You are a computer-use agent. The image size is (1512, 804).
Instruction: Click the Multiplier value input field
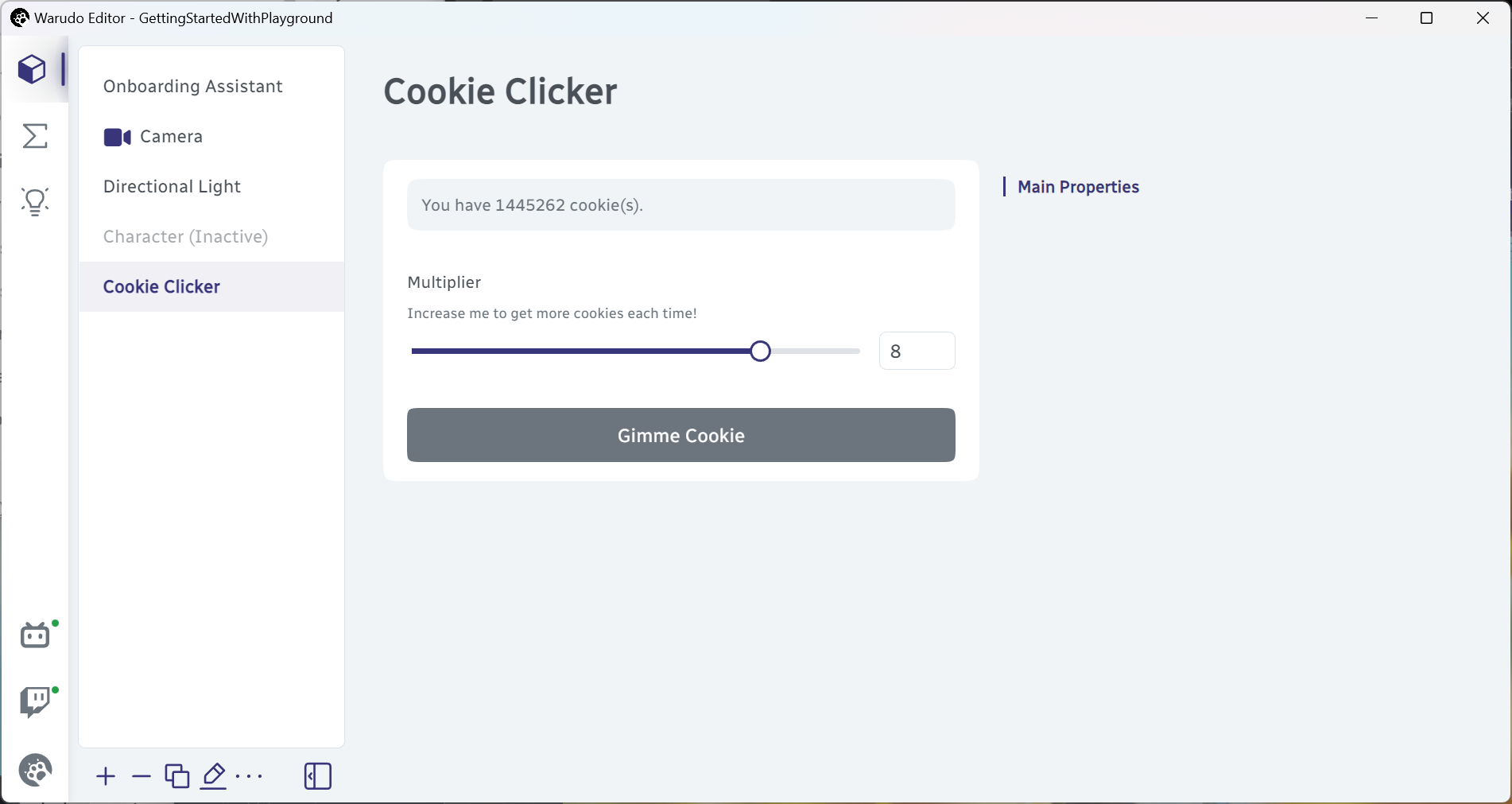coord(917,351)
